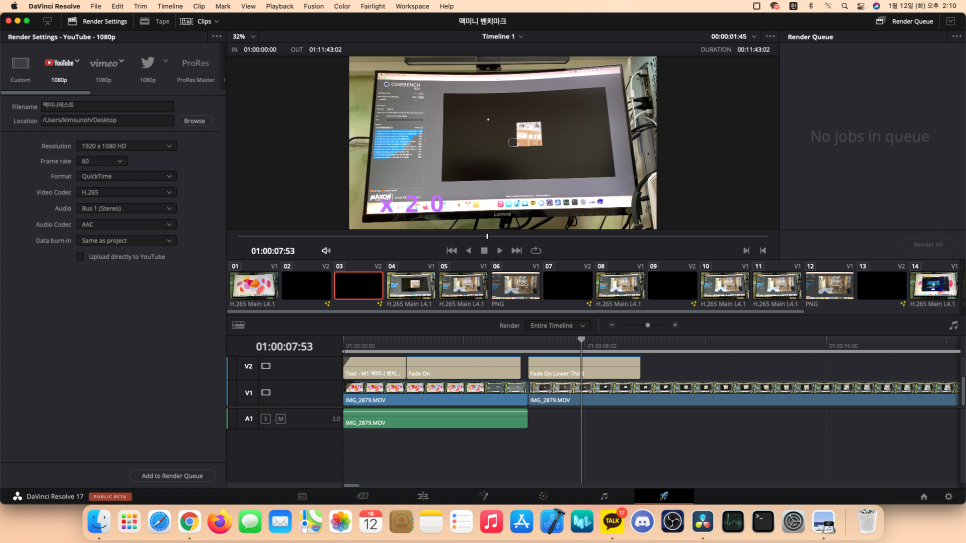This screenshot has width=966, height=543.
Task: Click the Browse location button
Action: (x=194, y=121)
